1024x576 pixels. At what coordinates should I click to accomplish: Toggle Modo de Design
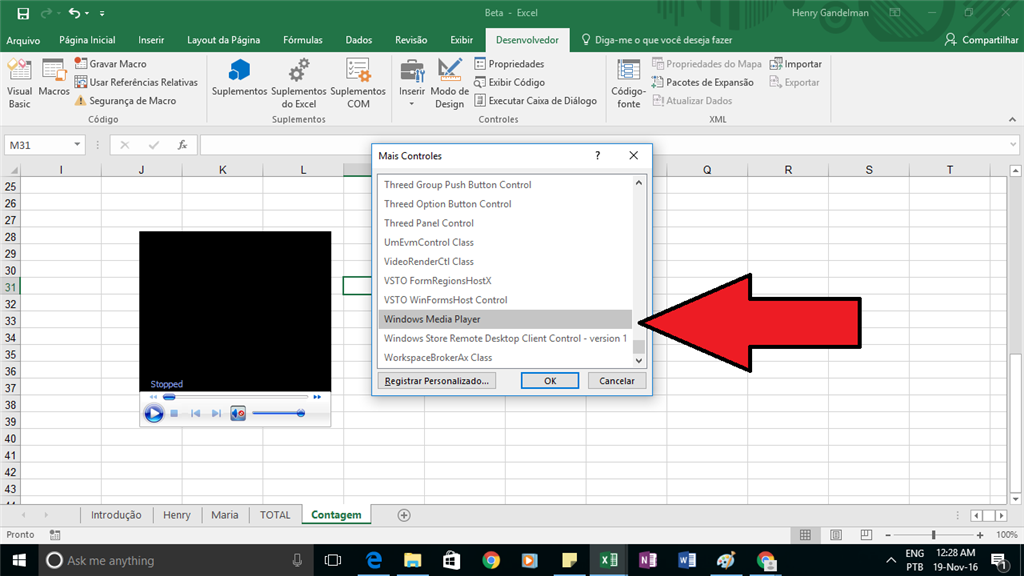pos(449,83)
